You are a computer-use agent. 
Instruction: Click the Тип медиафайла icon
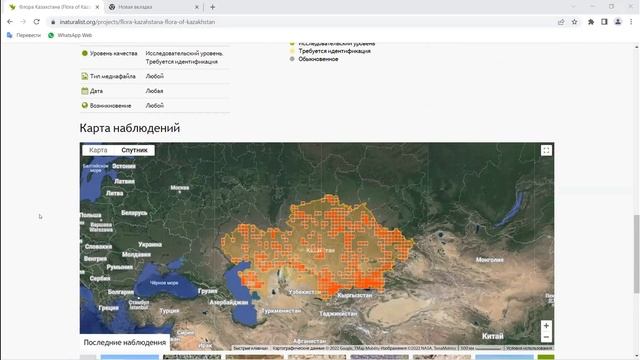tap(84, 76)
